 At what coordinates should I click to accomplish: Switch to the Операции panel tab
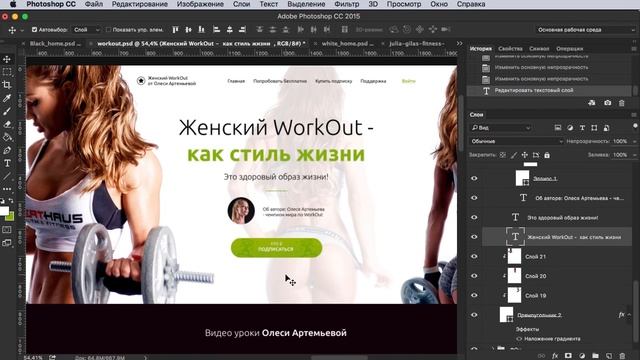(x=569, y=49)
